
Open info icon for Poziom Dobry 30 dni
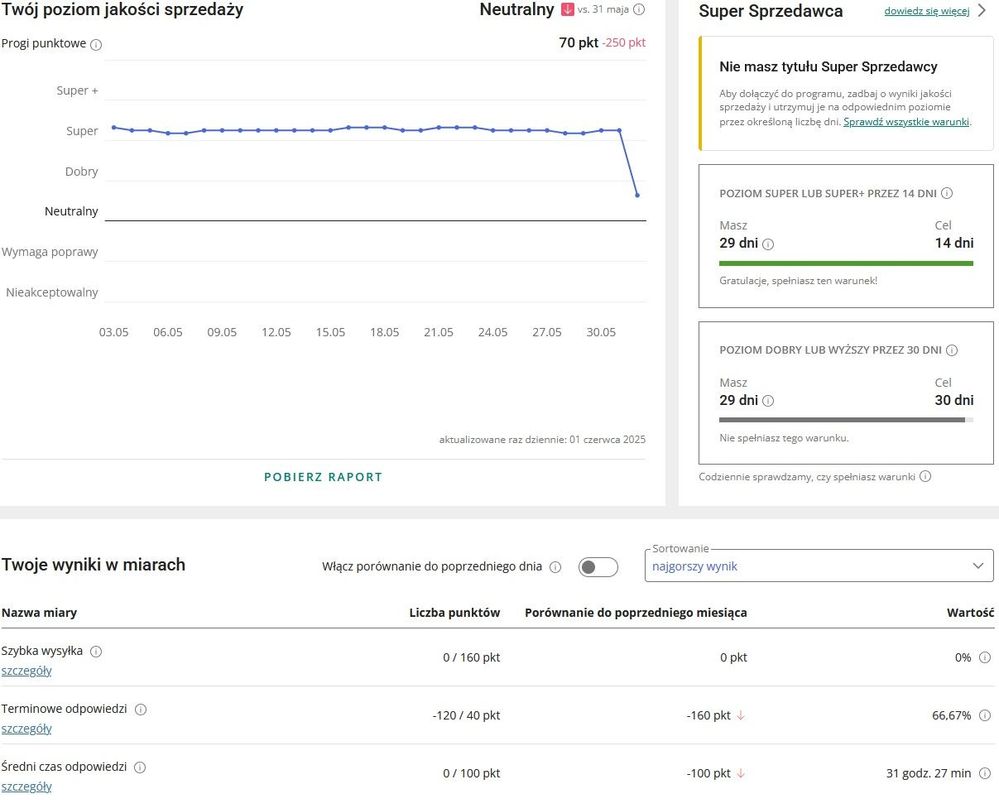952,351
